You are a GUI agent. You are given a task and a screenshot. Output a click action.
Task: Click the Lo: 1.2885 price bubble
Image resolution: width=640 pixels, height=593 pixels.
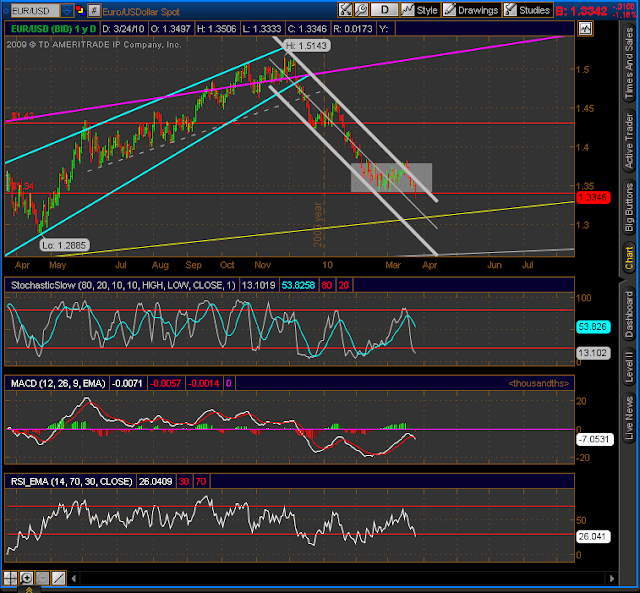(64, 245)
